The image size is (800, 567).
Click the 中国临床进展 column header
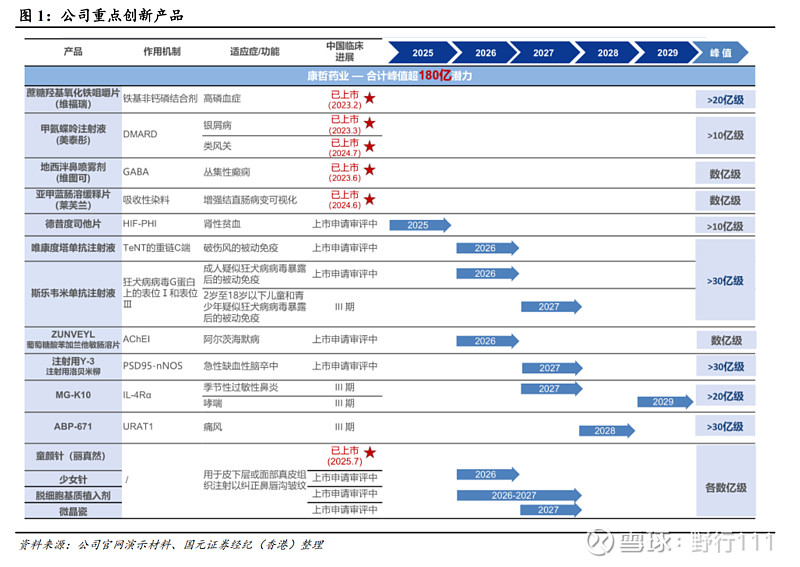pyautogui.click(x=345, y=52)
